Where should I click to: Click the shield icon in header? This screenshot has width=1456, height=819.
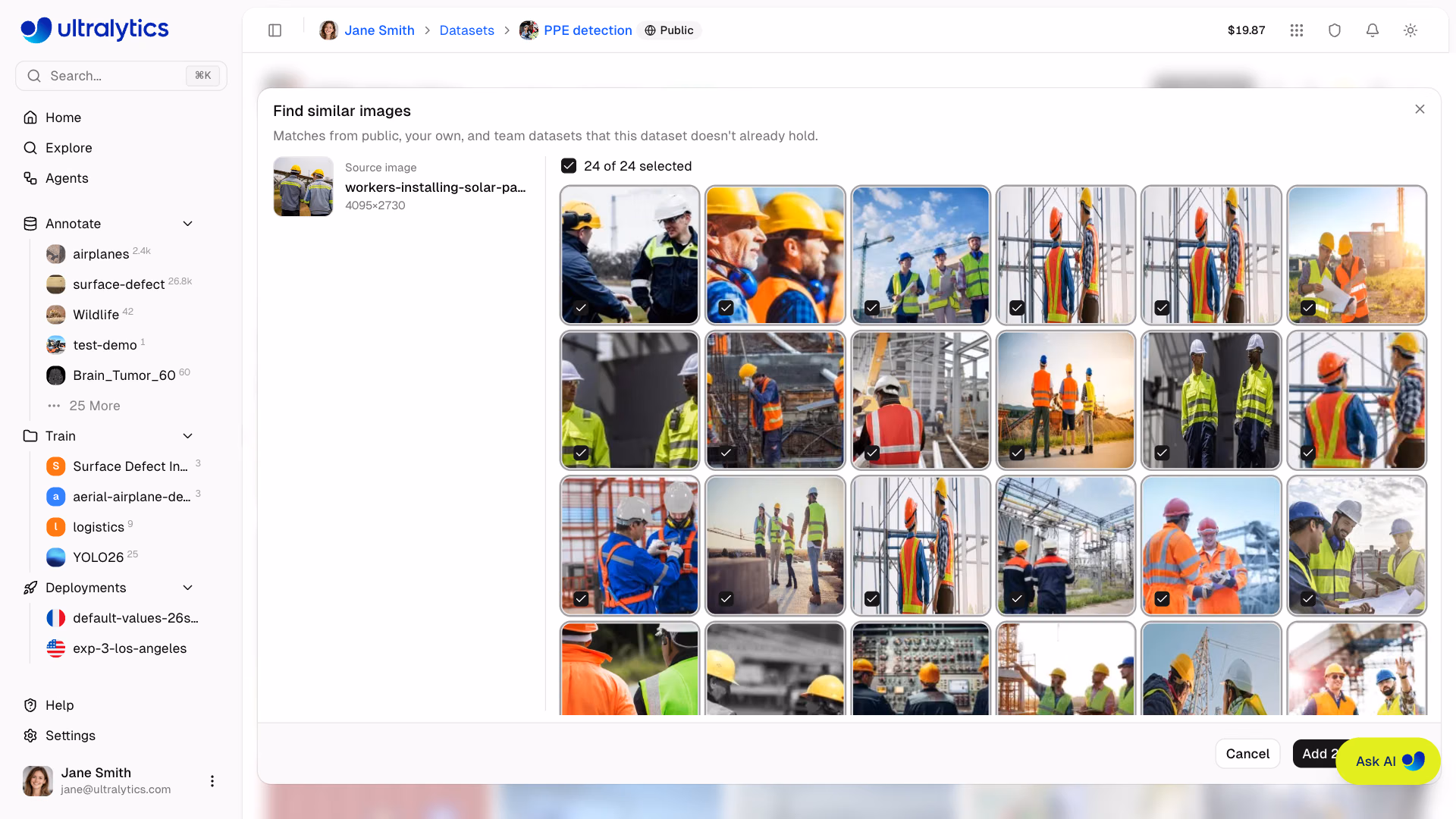(1335, 30)
